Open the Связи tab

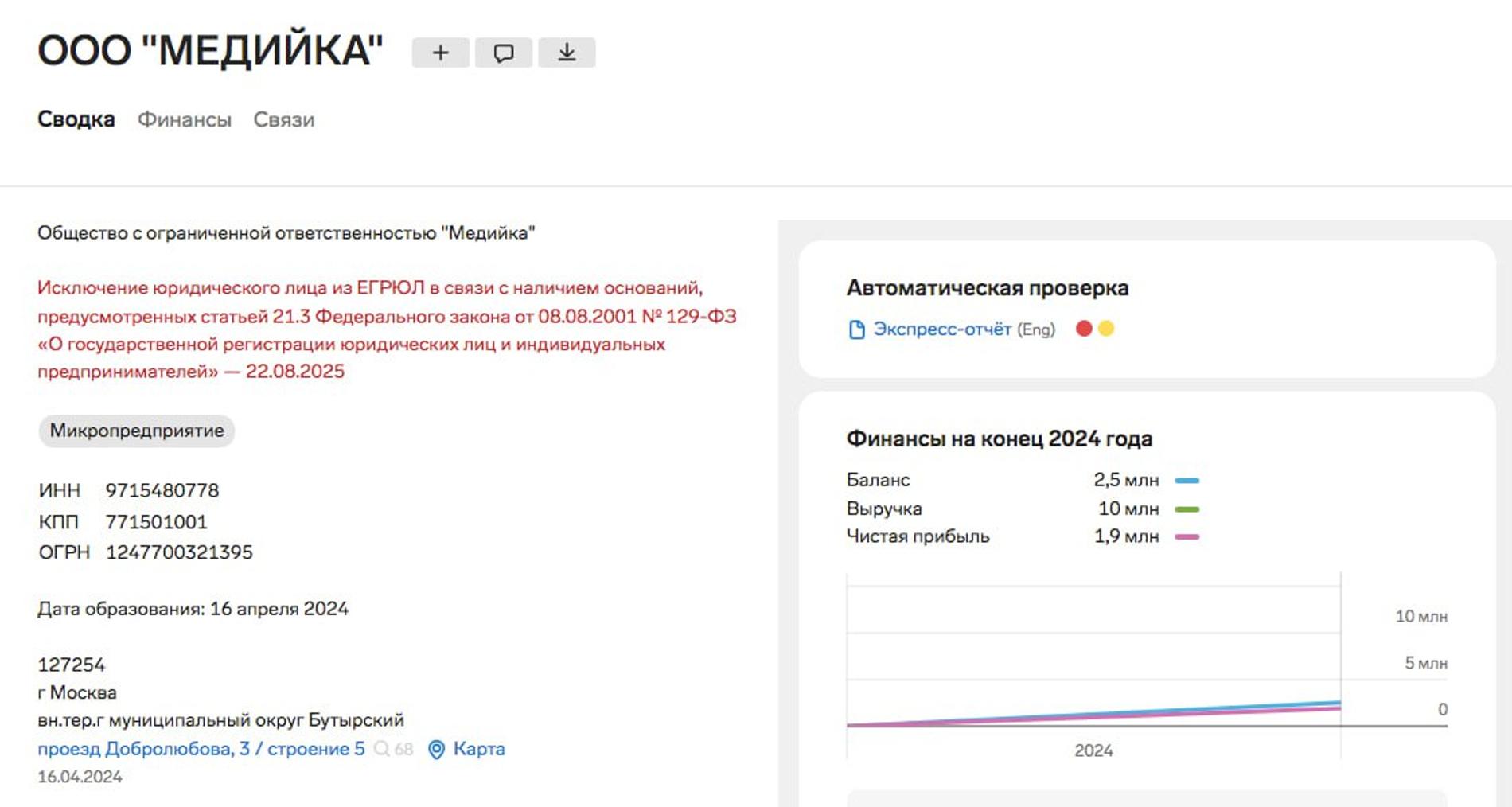tap(283, 119)
